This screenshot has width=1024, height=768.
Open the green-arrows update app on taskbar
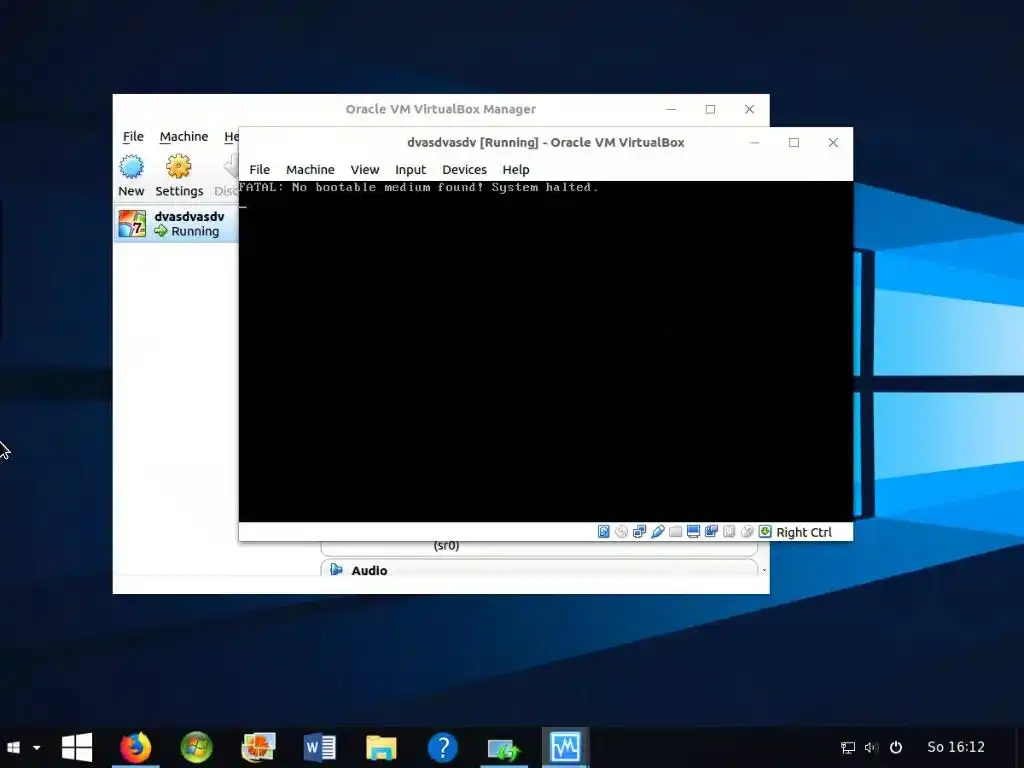click(x=504, y=748)
